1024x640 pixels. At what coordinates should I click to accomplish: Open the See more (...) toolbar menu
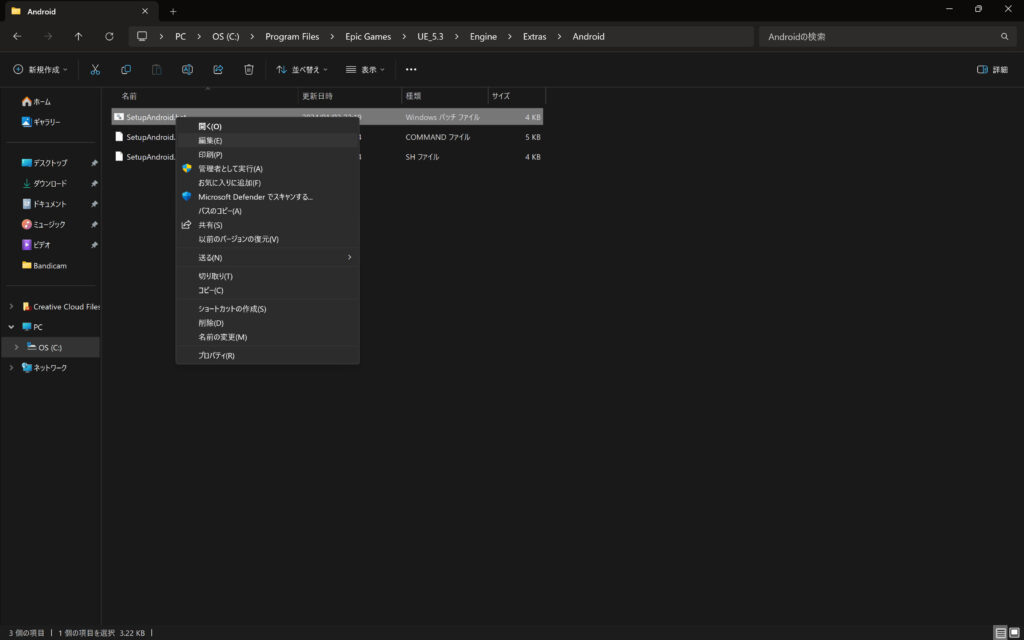(x=410, y=69)
